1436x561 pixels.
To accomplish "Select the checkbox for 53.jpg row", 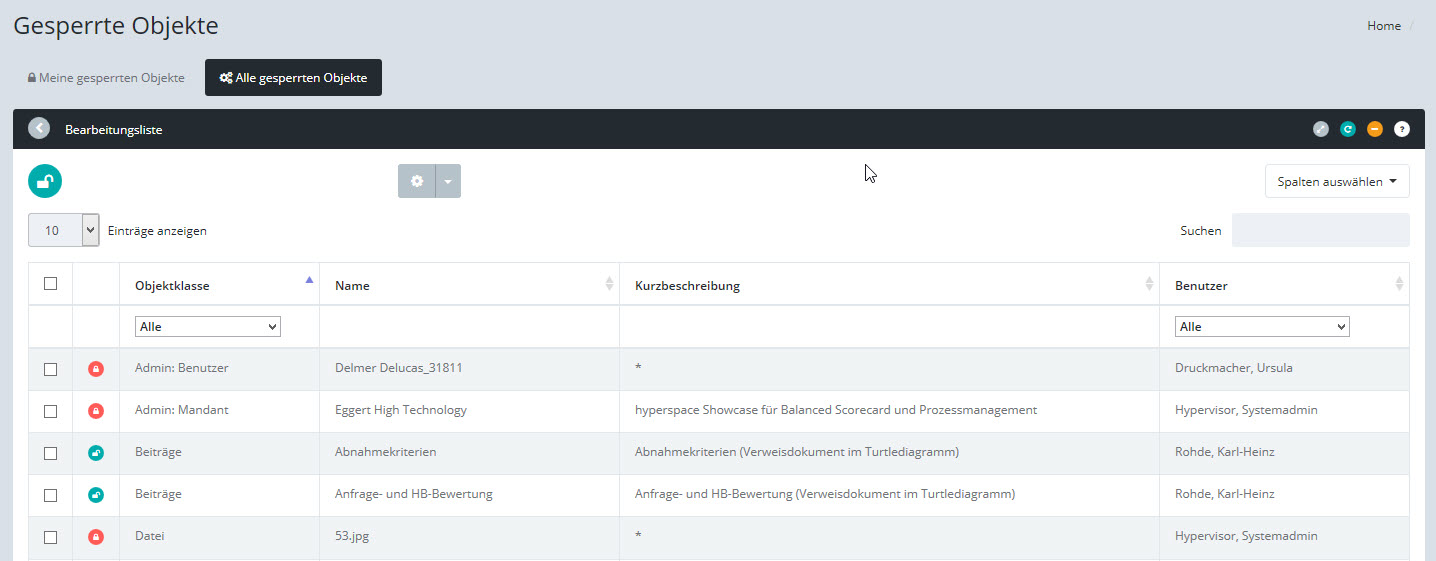I will [x=51, y=537].
